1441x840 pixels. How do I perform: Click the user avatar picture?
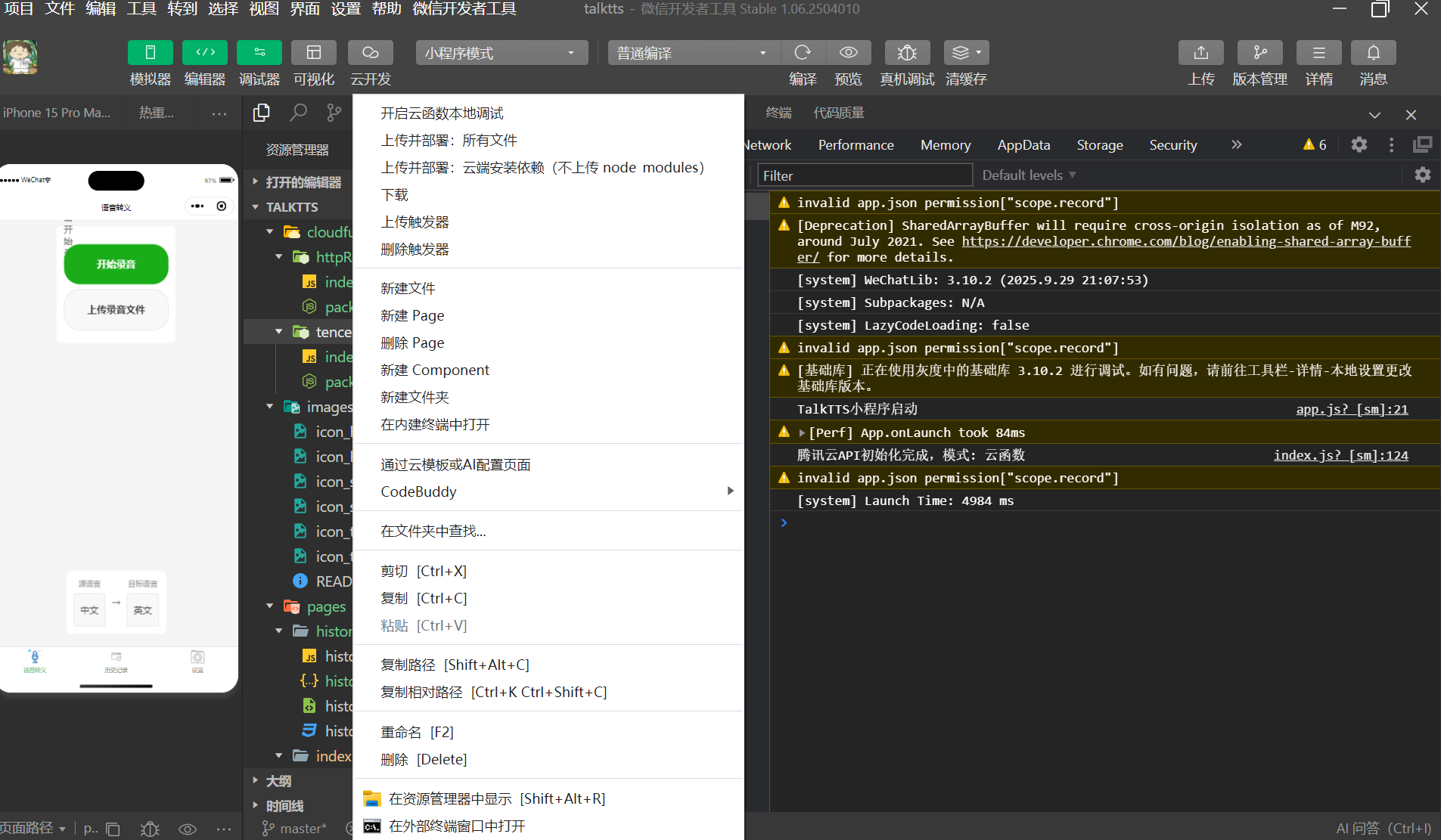(x=20, y=57)
